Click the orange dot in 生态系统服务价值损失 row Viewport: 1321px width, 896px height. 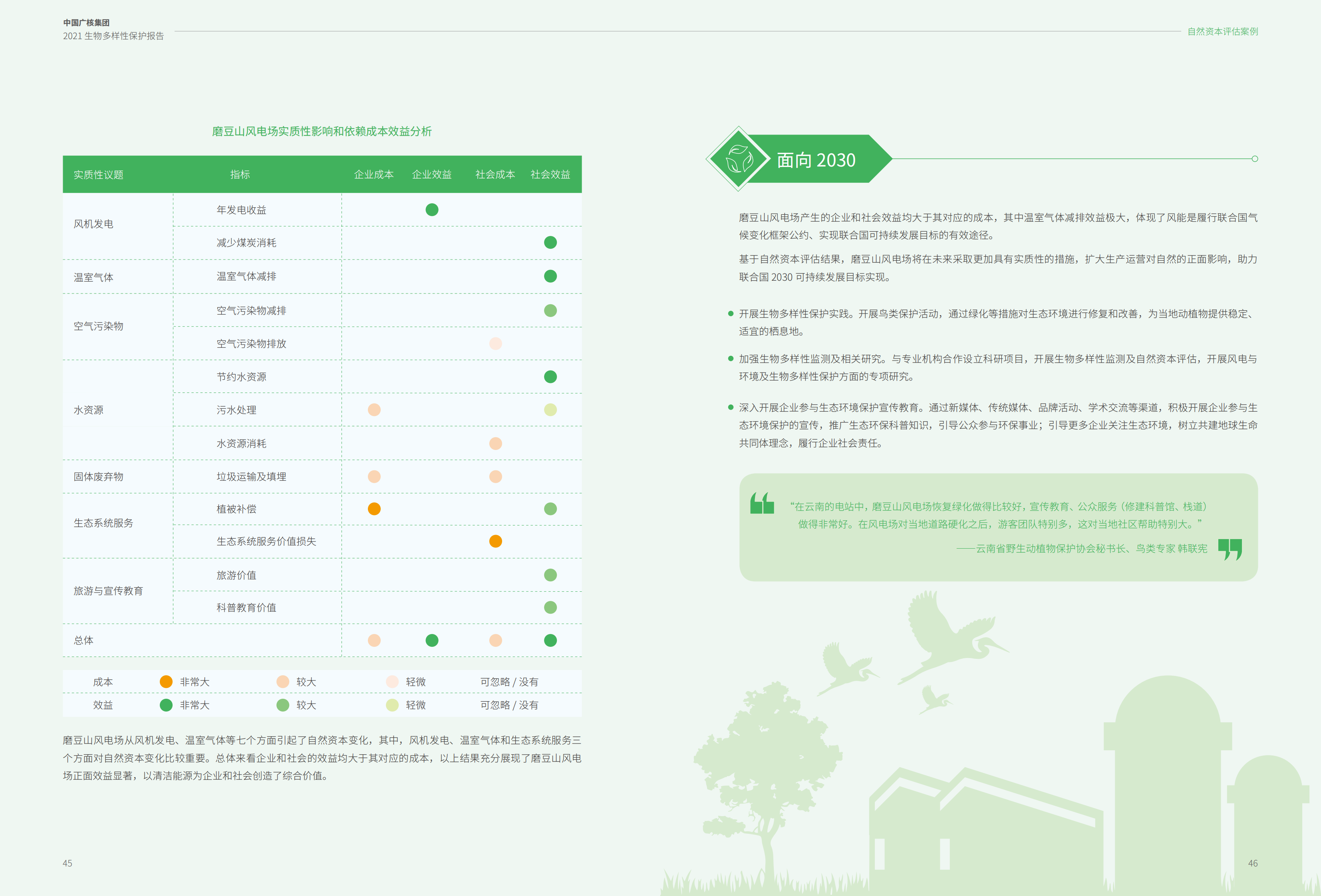pos(496,541)
